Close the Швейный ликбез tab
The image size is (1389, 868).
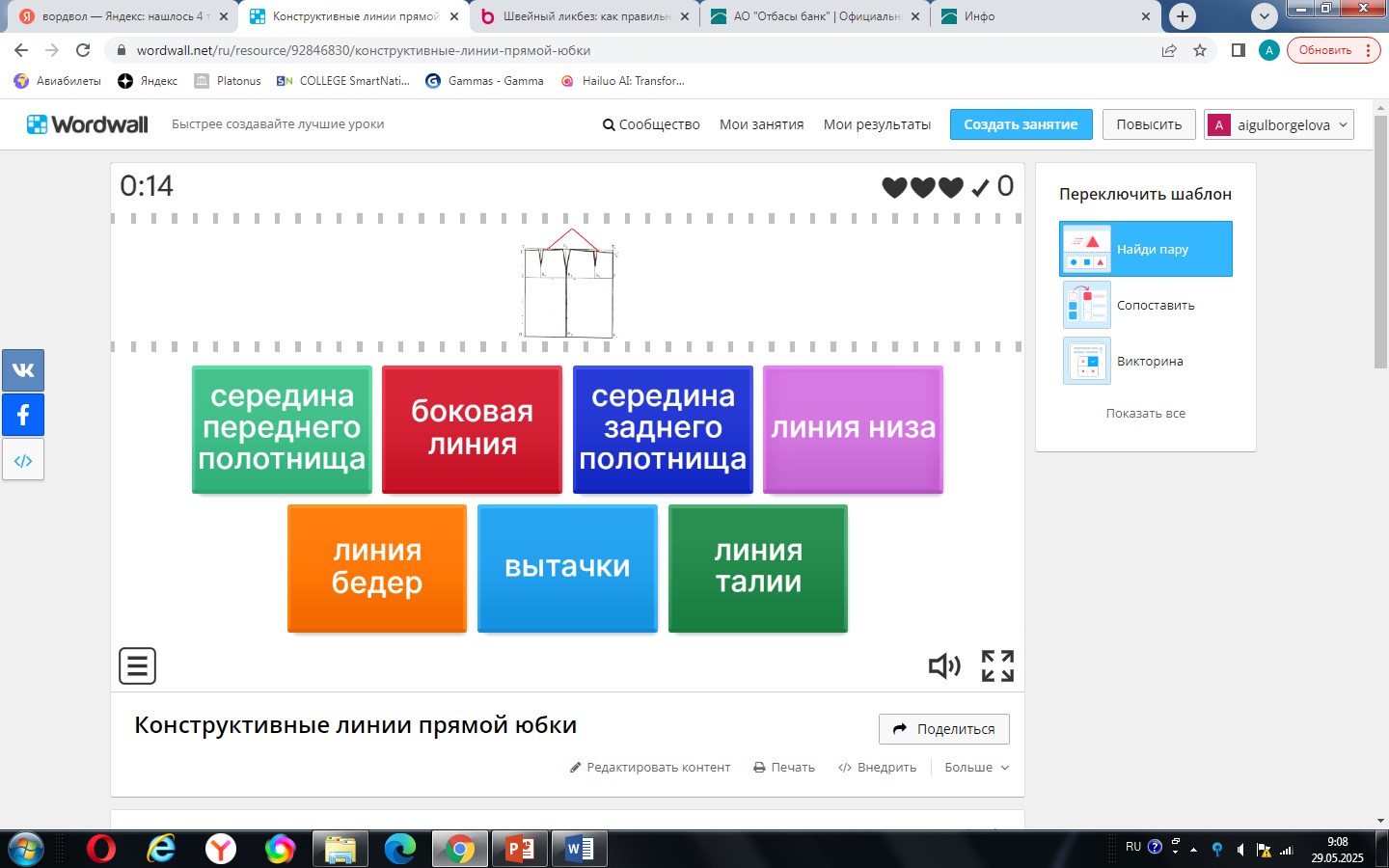pos(685,16)
